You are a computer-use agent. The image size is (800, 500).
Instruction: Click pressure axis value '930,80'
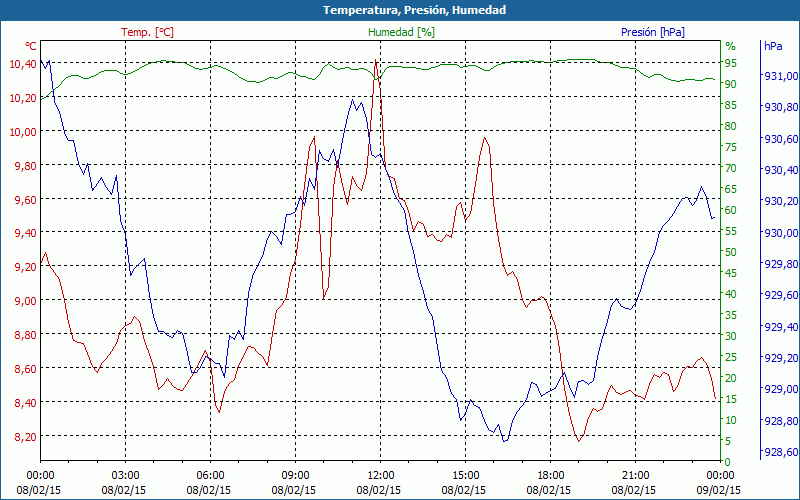[x=781, y=107]
